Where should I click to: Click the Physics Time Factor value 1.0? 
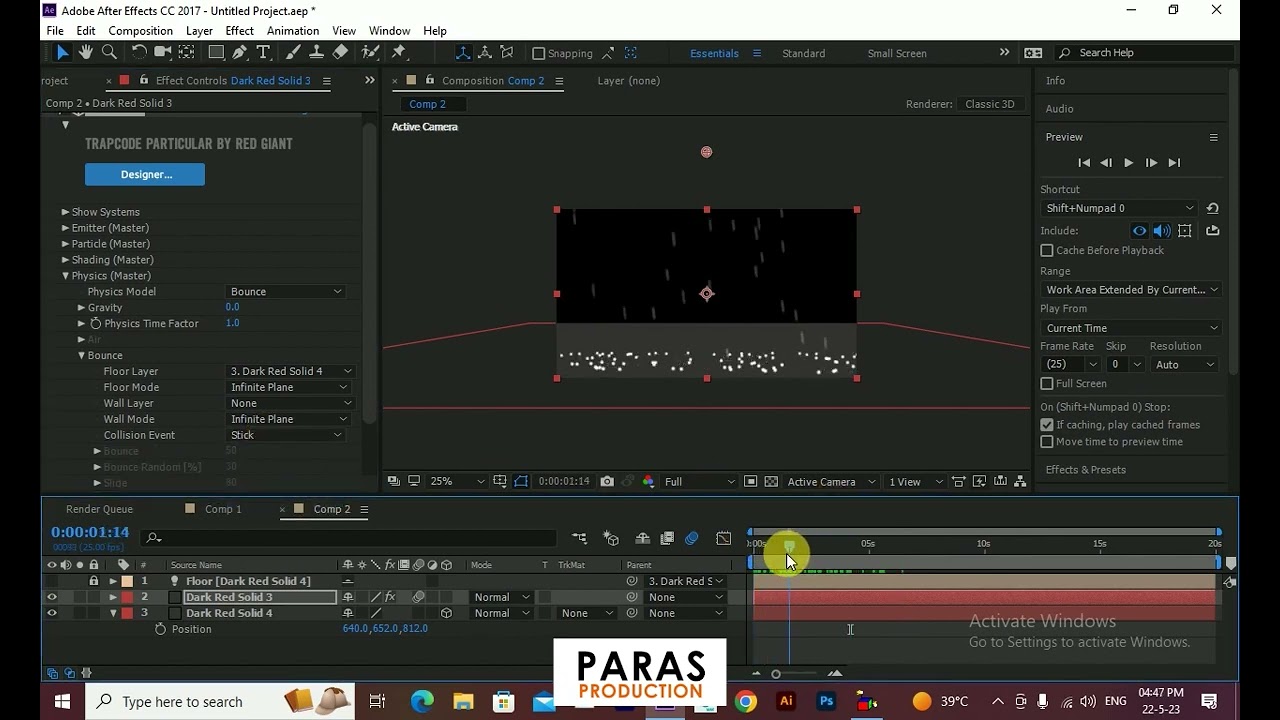[x=232, y=323]
